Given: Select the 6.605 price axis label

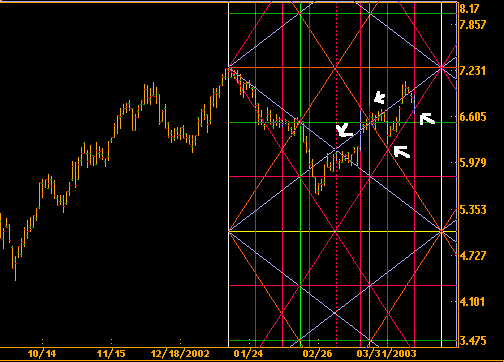Looking at the screenshot, I should click(x=473, y=117).
